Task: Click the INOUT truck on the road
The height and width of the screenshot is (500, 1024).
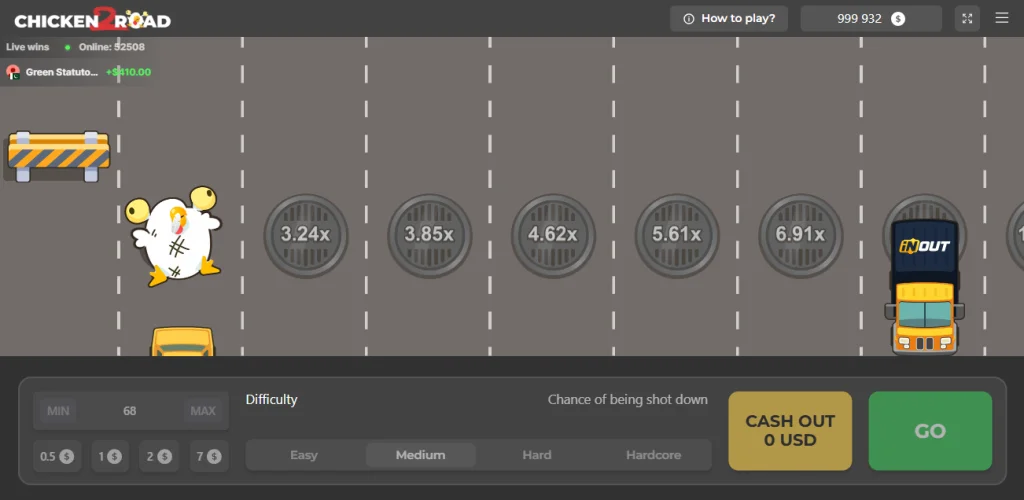Action: 924,287
